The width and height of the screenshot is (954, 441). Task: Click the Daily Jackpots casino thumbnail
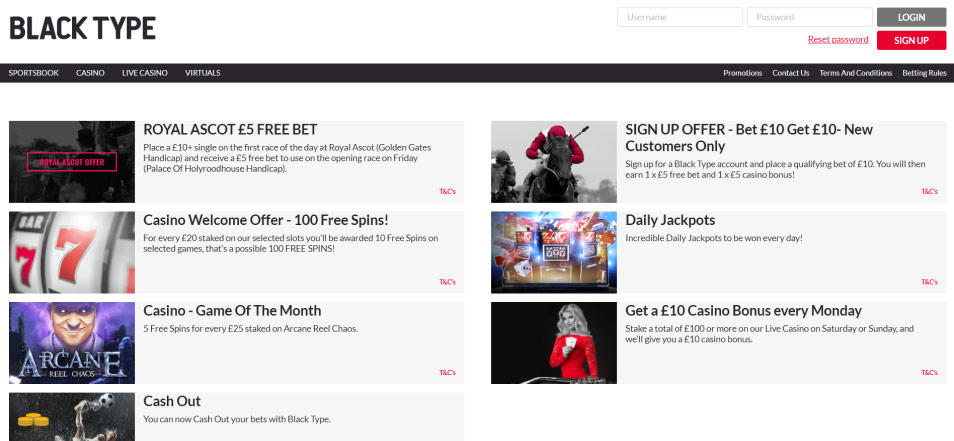coord(554,252)
